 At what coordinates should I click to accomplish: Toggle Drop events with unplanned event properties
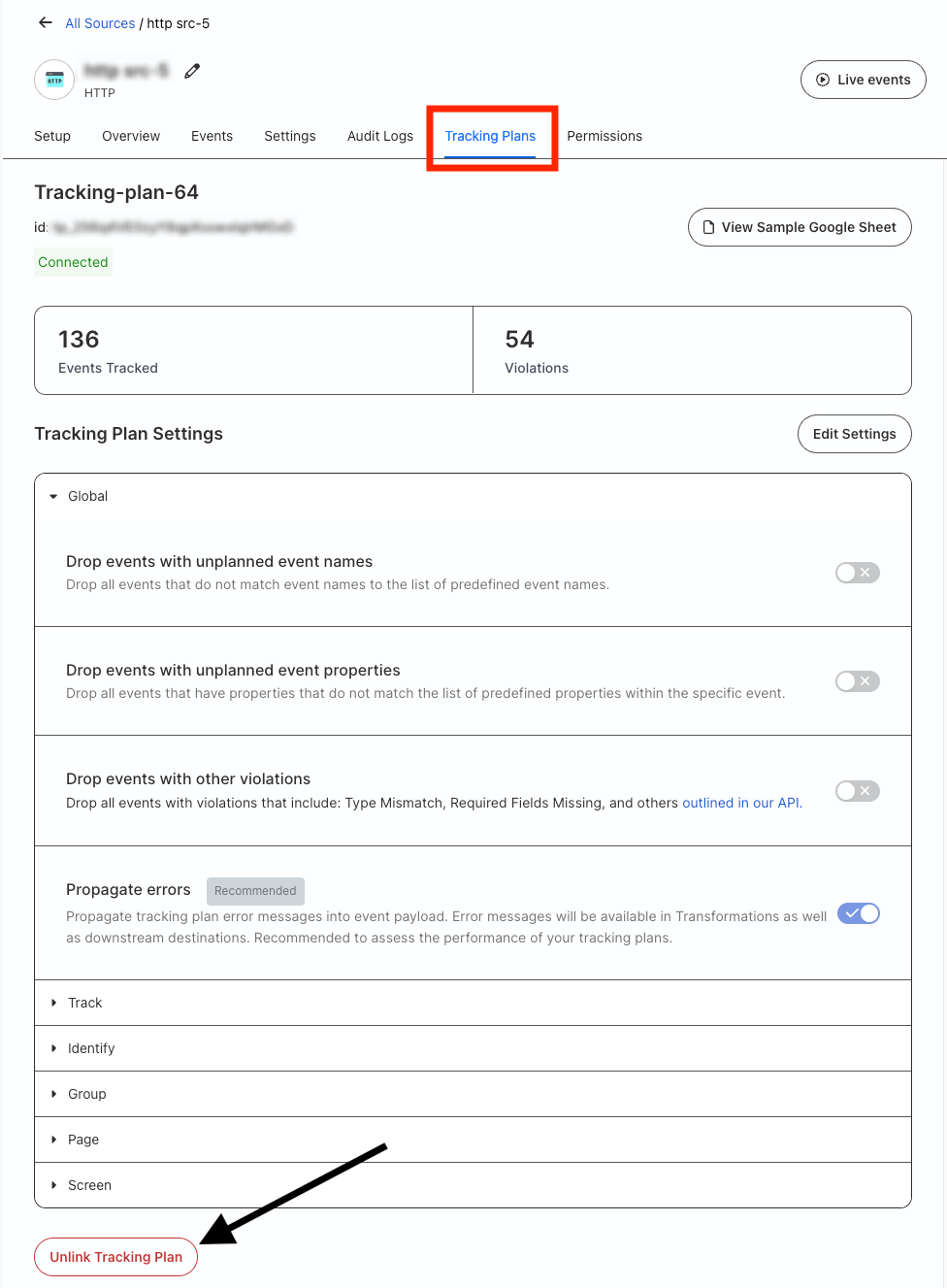coord(858,681)
